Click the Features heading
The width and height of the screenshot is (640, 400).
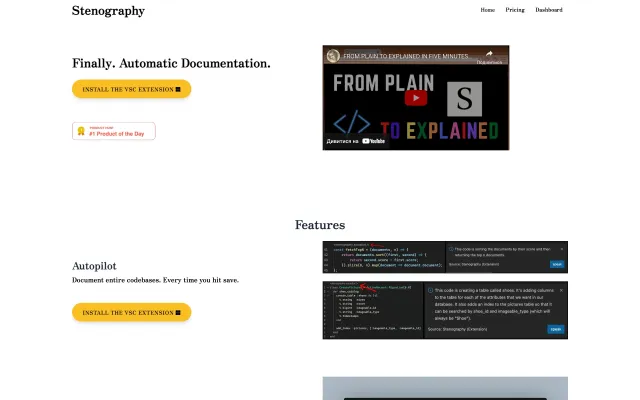point(320,225)
